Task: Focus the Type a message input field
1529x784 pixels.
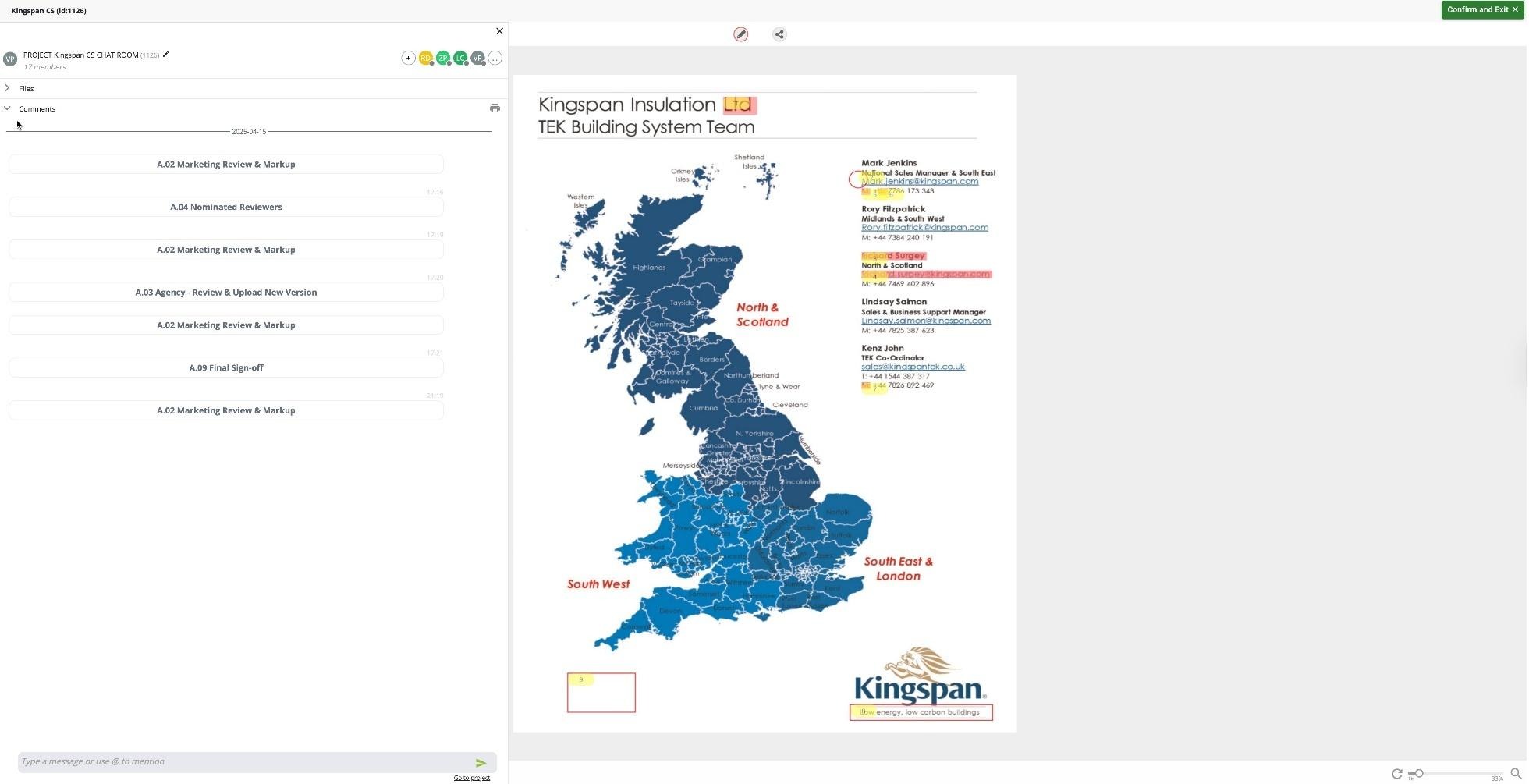Action: pyautogui.click(x=246, y=762)
